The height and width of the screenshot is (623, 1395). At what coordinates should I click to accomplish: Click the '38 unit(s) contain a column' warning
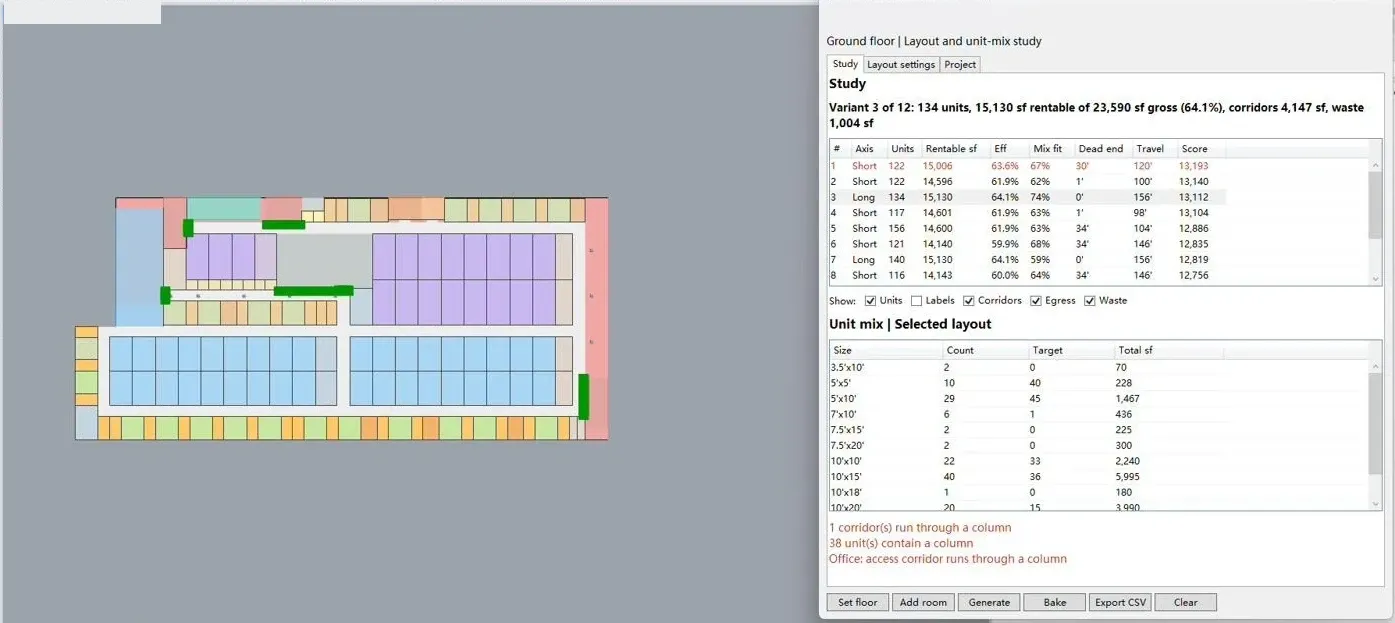tap(901, 544)
